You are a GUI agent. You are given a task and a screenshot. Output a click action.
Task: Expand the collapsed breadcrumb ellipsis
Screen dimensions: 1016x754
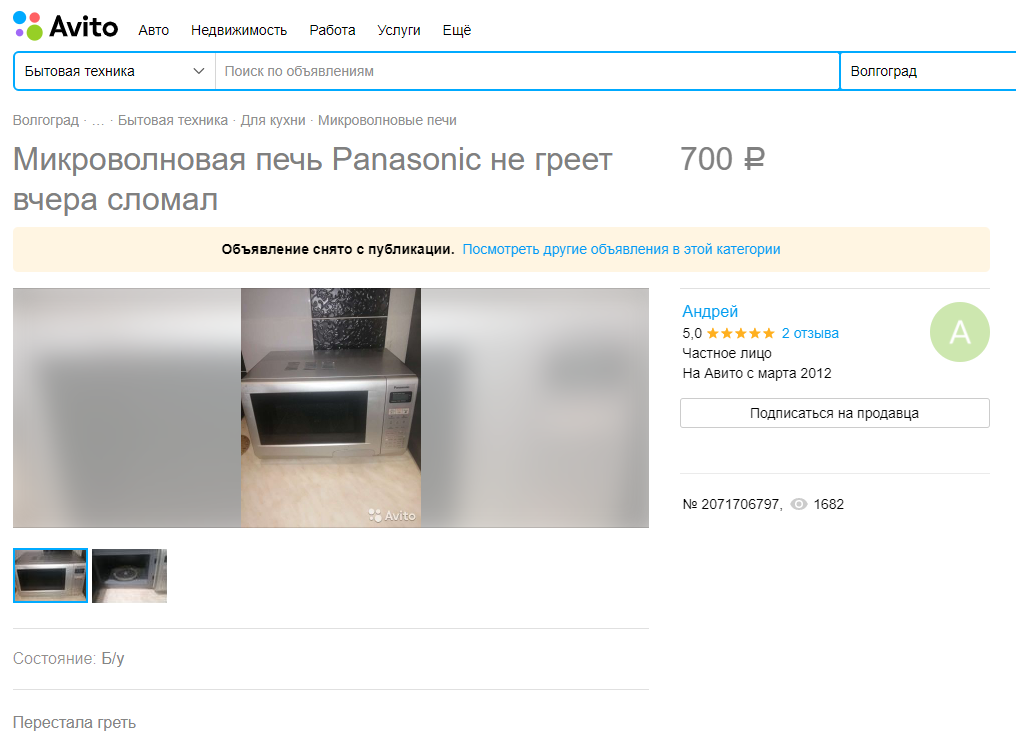click(98, 120)
